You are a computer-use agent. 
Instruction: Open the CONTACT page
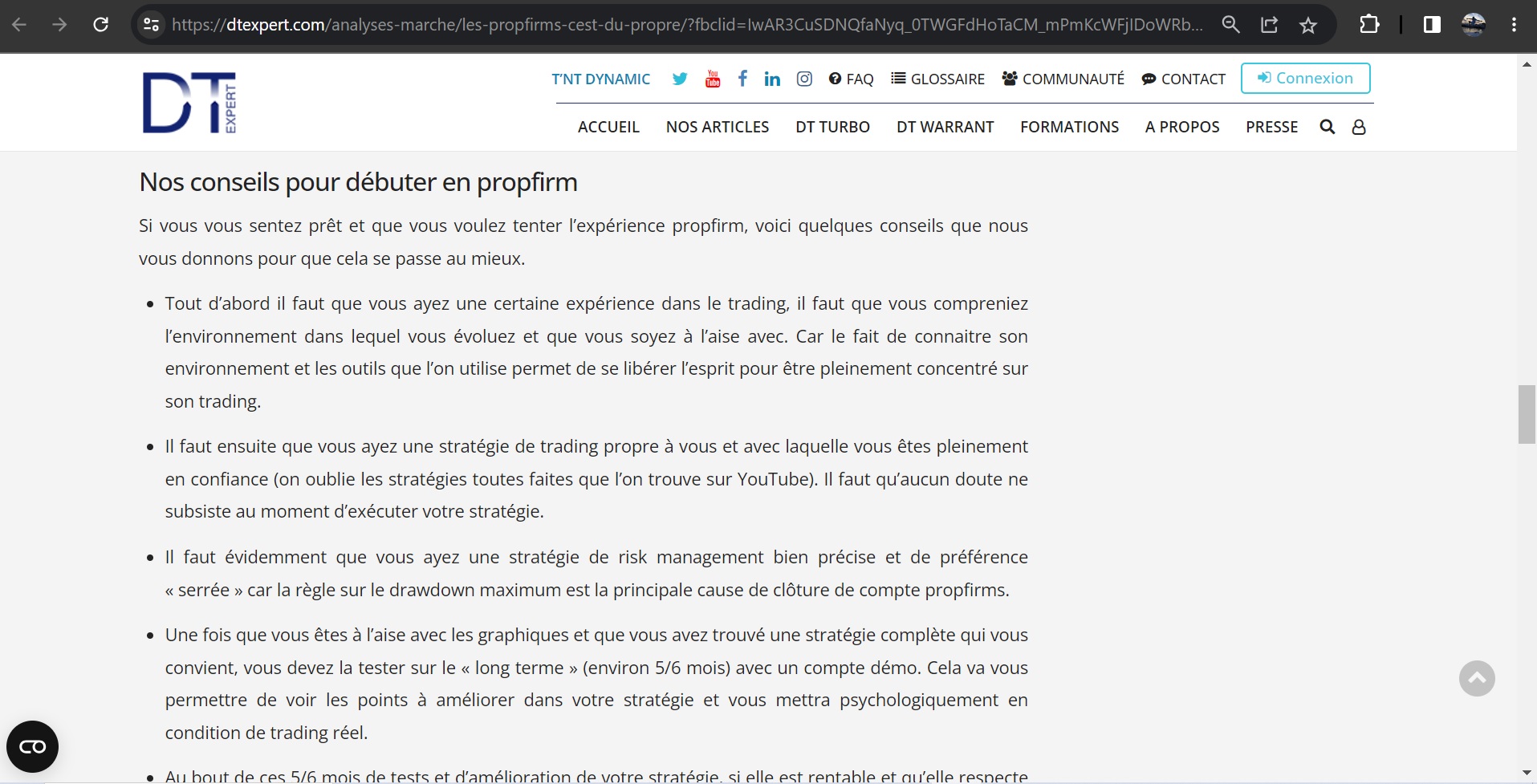(1184, 79)
